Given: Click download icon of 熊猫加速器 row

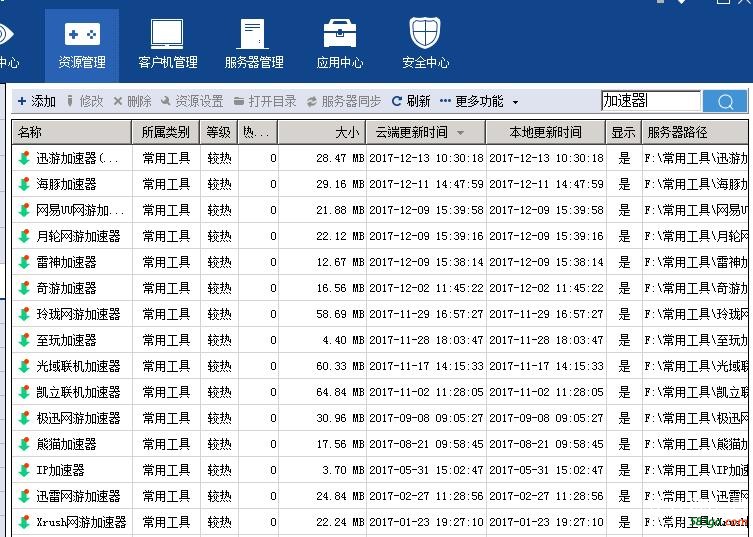Looking at the screenshot, I should pos(24,444).
